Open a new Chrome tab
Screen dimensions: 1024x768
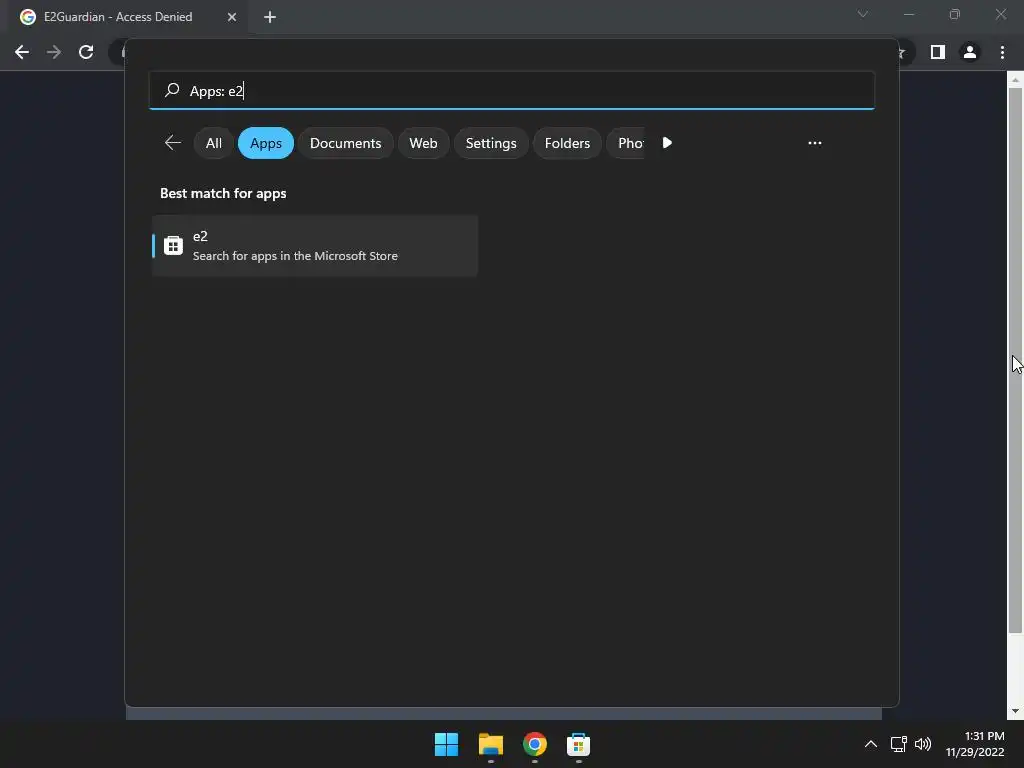[270, 17]
